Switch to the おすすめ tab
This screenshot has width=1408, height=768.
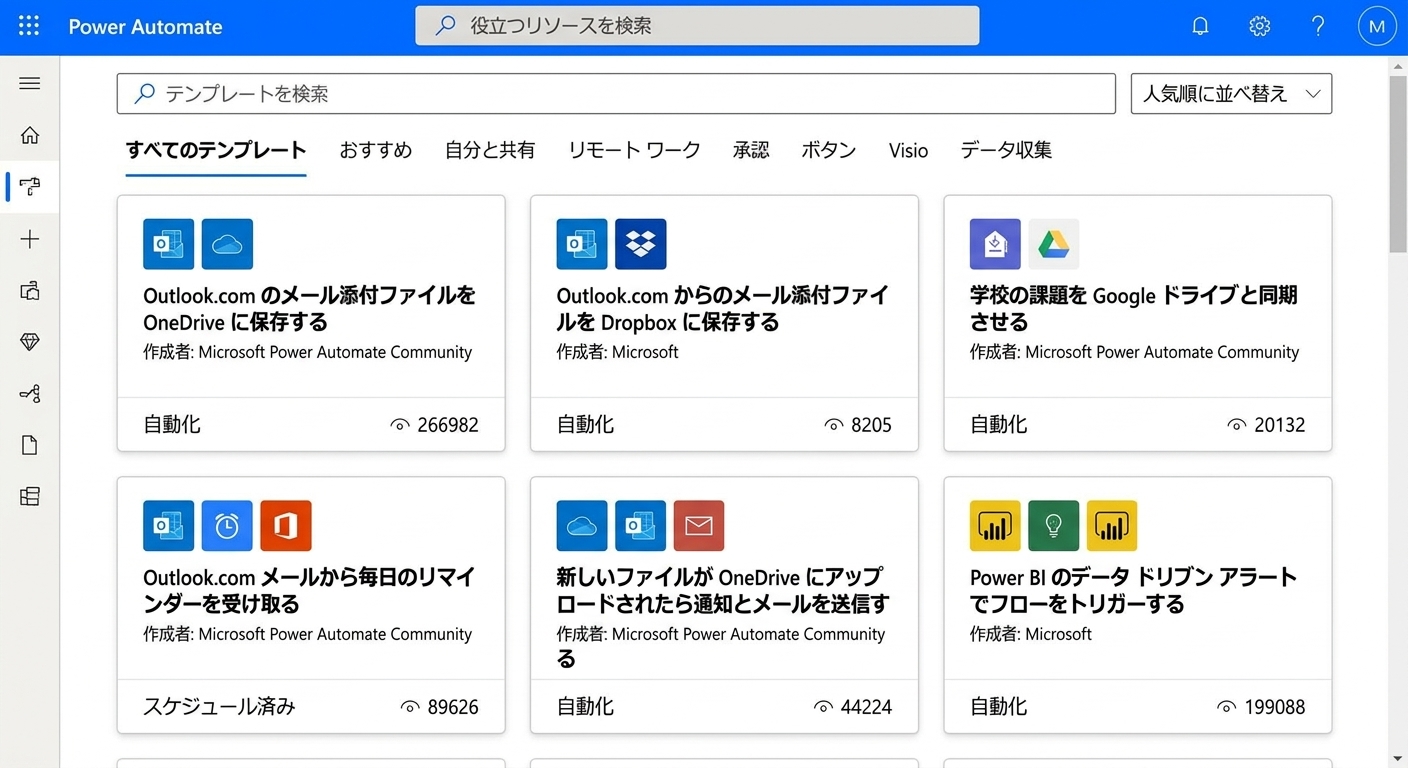click(376, 150)
